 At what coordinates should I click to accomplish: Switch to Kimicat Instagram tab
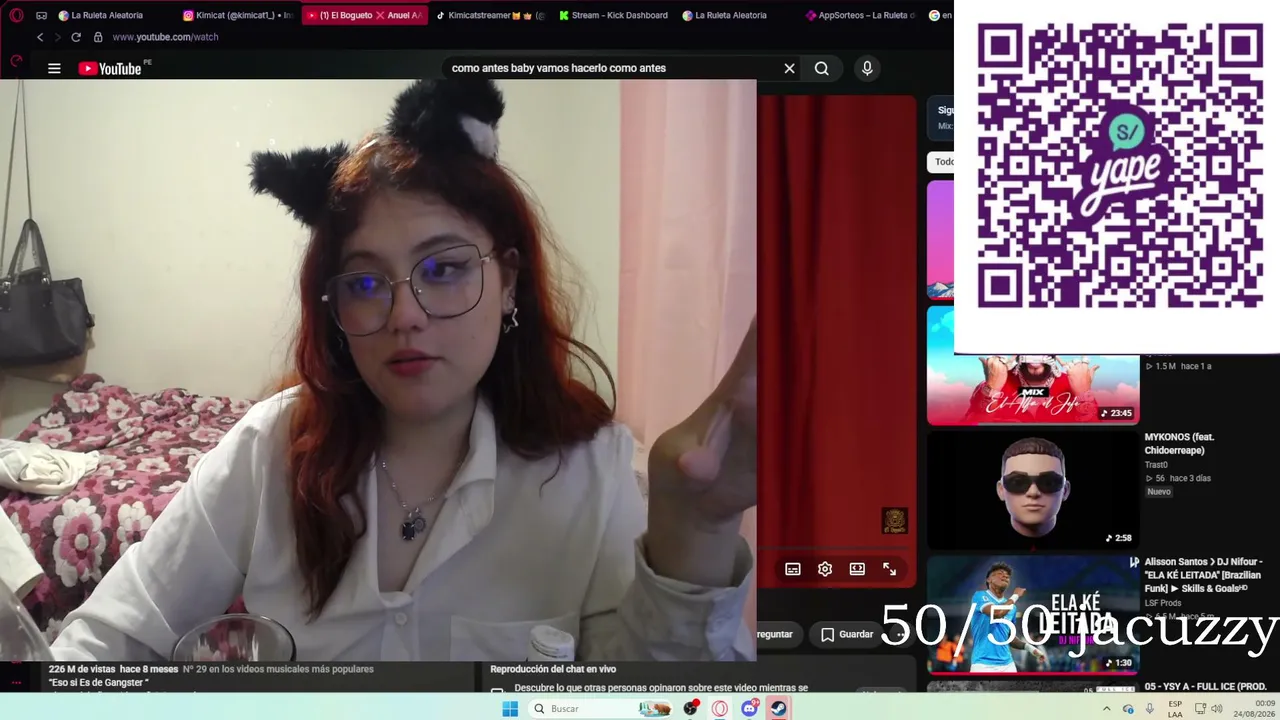[238, 15]
